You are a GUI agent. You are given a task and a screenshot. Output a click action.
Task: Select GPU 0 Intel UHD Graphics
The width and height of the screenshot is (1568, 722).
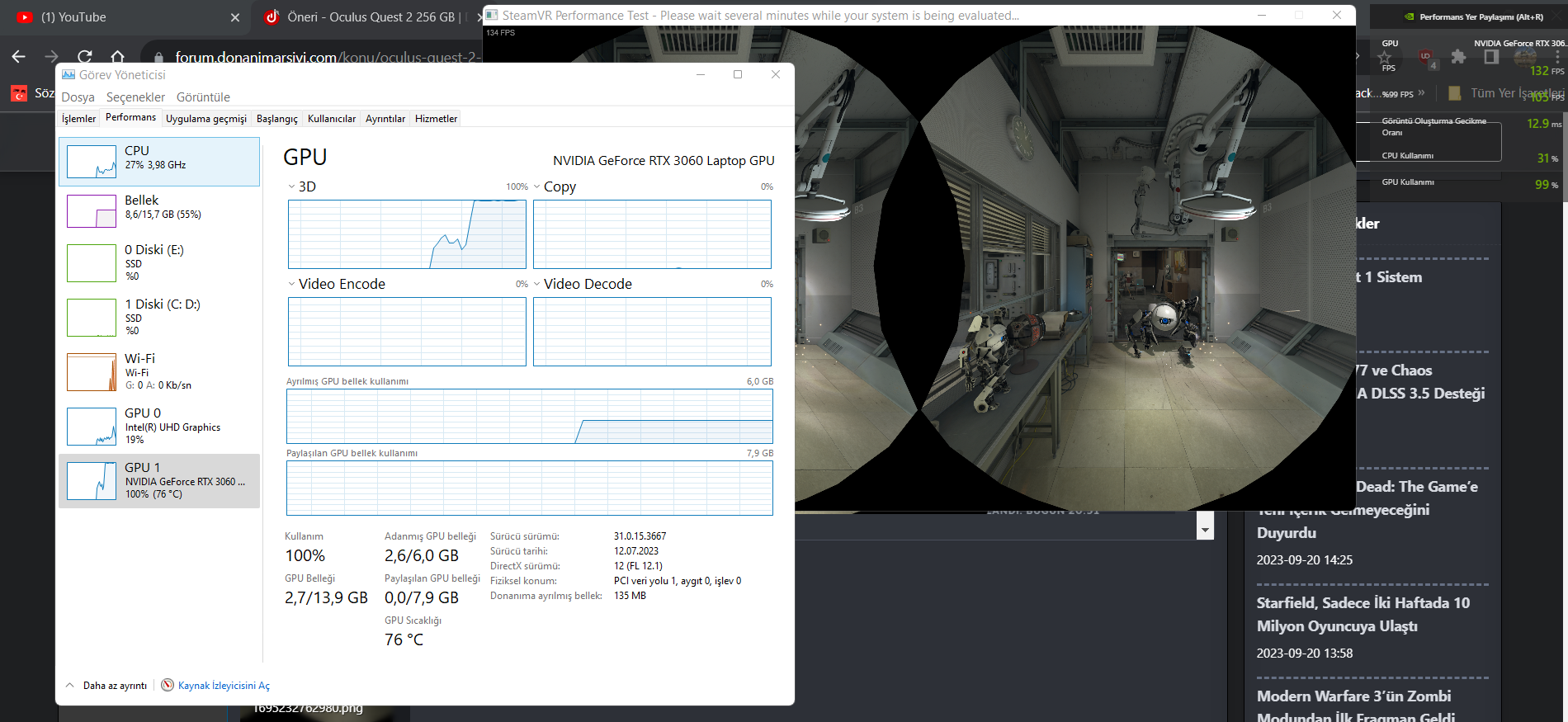coord(159,426)
